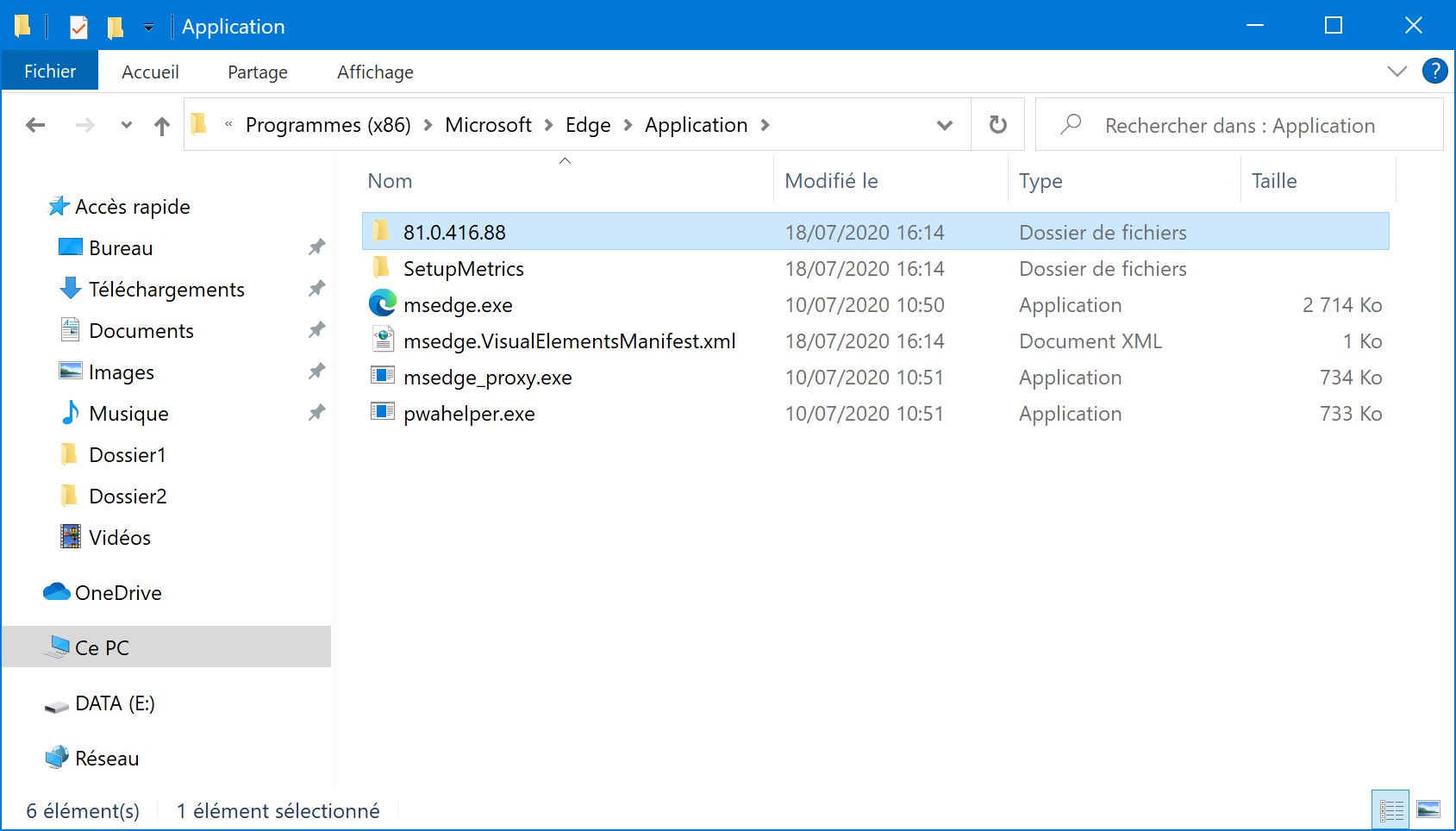Viewport: 1456px width, 831px height.
Task: Open Téléchargements in quick access
Action: 166,290
